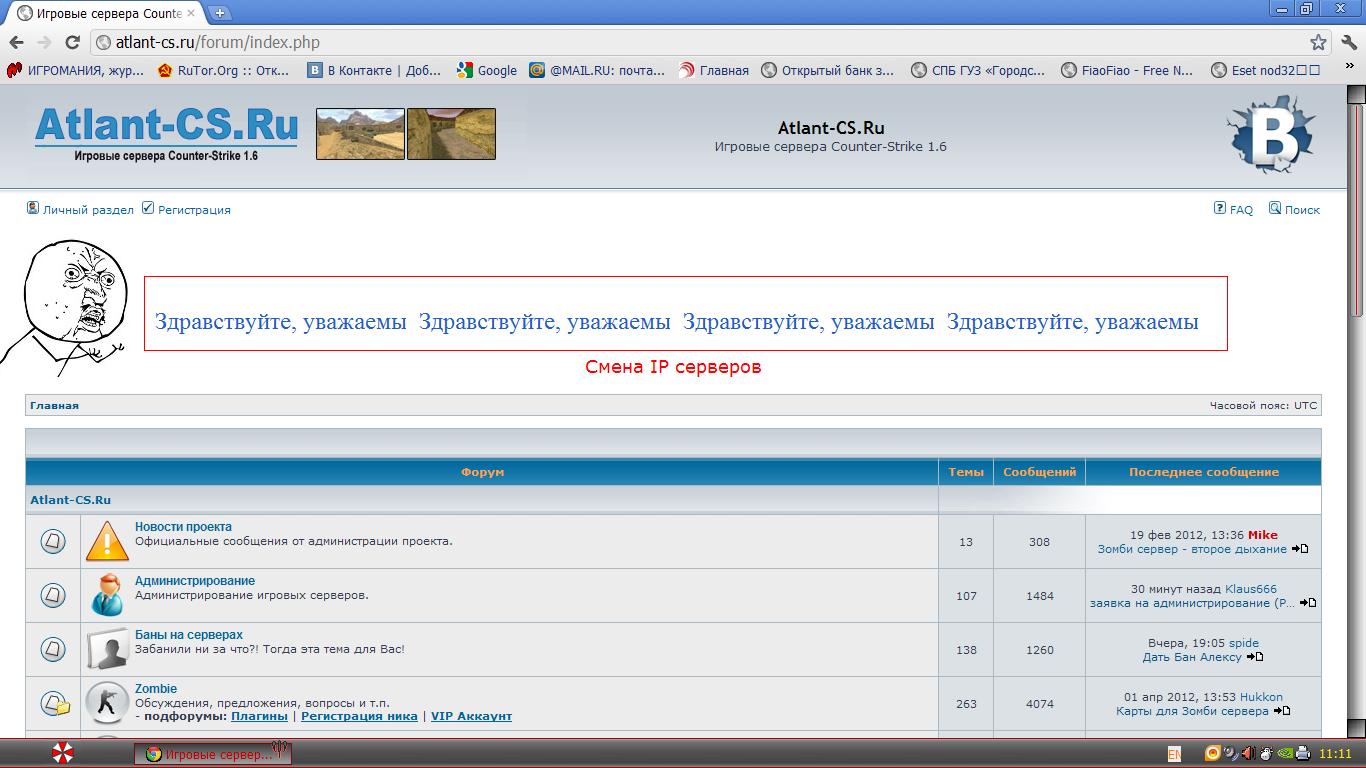Click forum status icon for Баны на серверах row
Viewport: 1366px width, 768px height.
53,649
